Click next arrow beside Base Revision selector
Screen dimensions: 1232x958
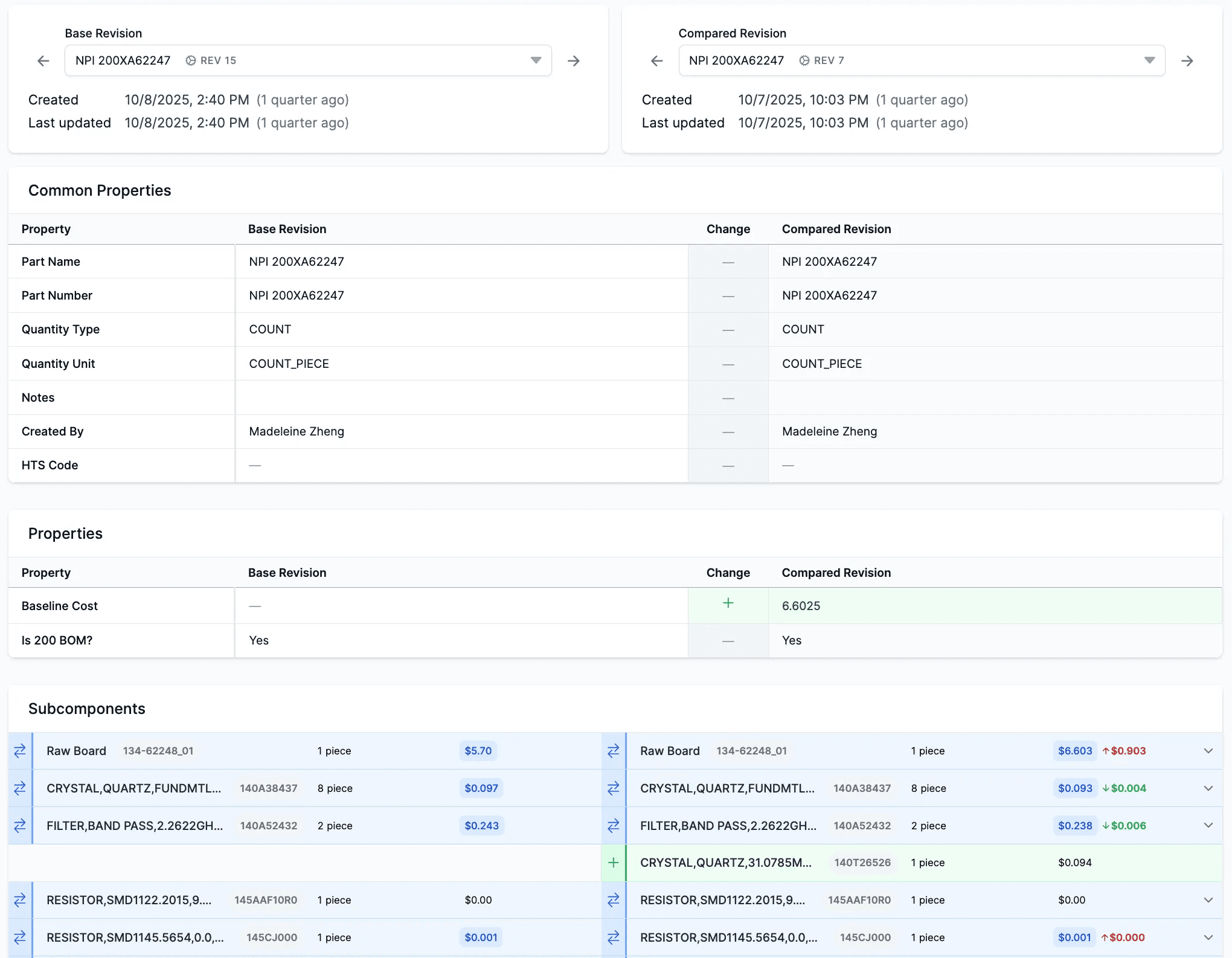[574, 61]
